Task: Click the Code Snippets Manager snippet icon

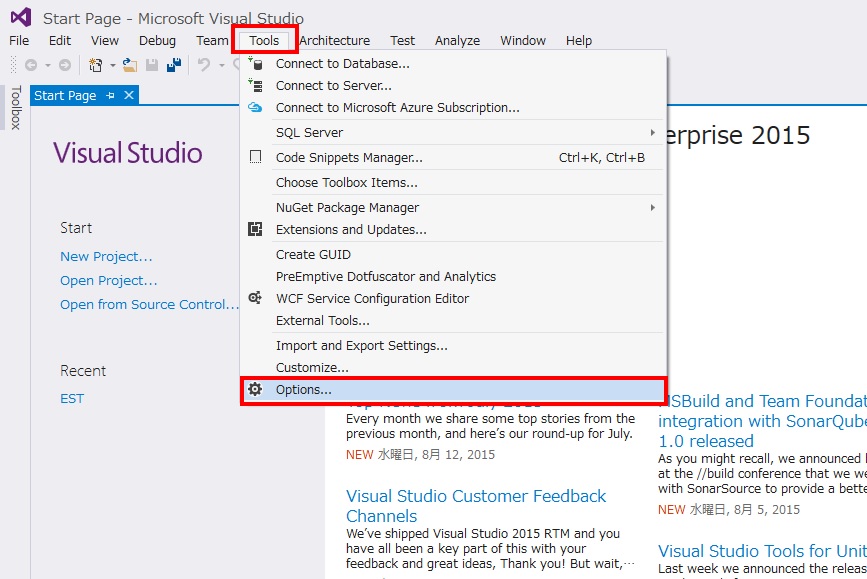Action: (x=255, y=157)
